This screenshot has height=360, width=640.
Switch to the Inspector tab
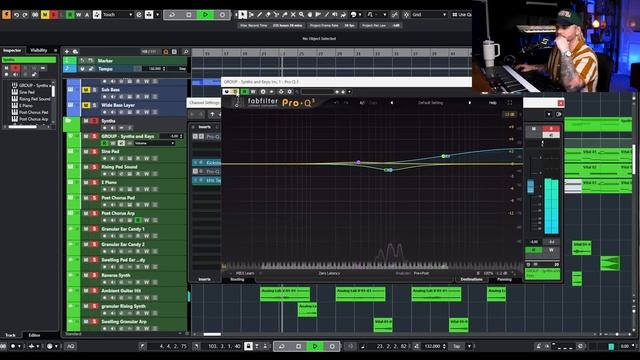click(12, 50)
